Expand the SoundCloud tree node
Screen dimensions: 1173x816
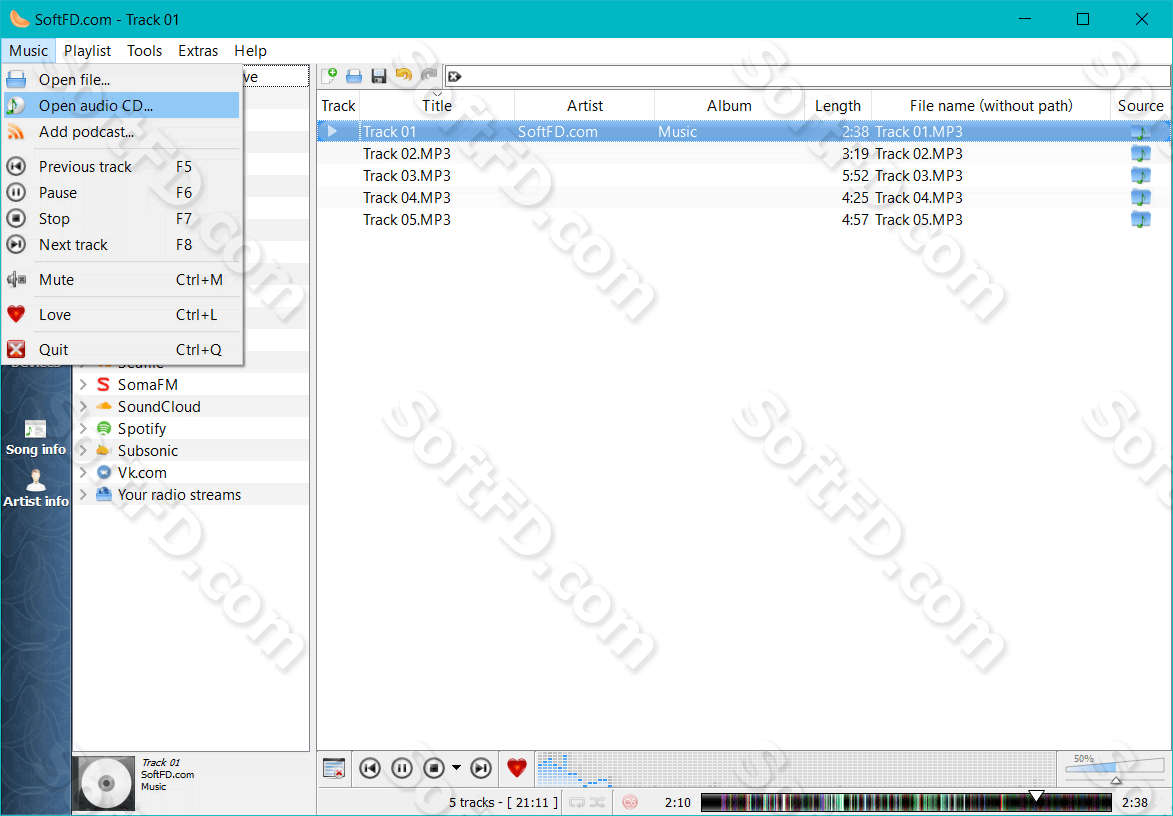(84, 406)
